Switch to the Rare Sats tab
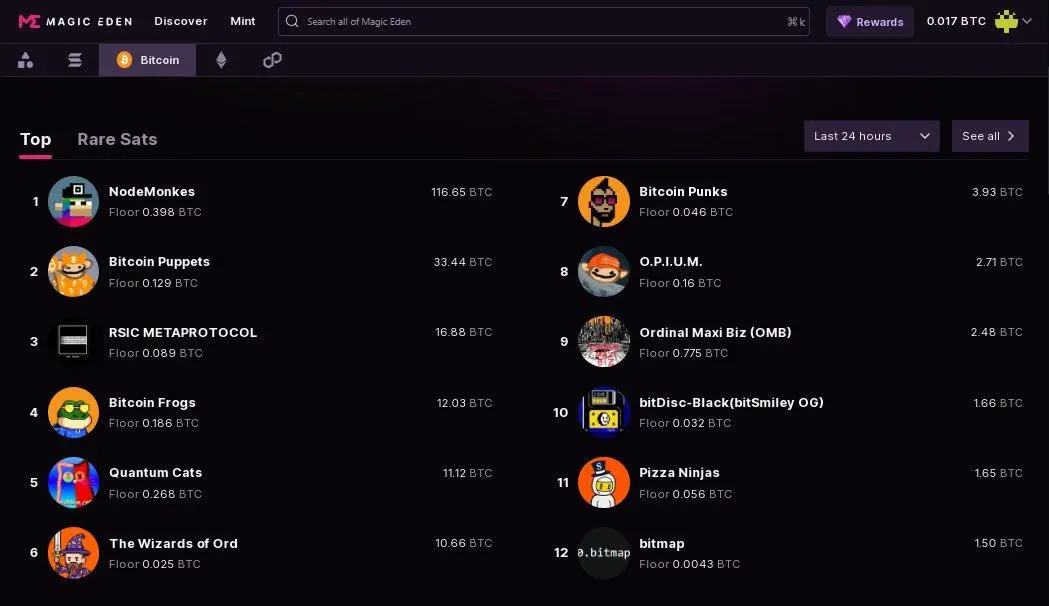Screen dimensions: 1049x606 (117, 139)
